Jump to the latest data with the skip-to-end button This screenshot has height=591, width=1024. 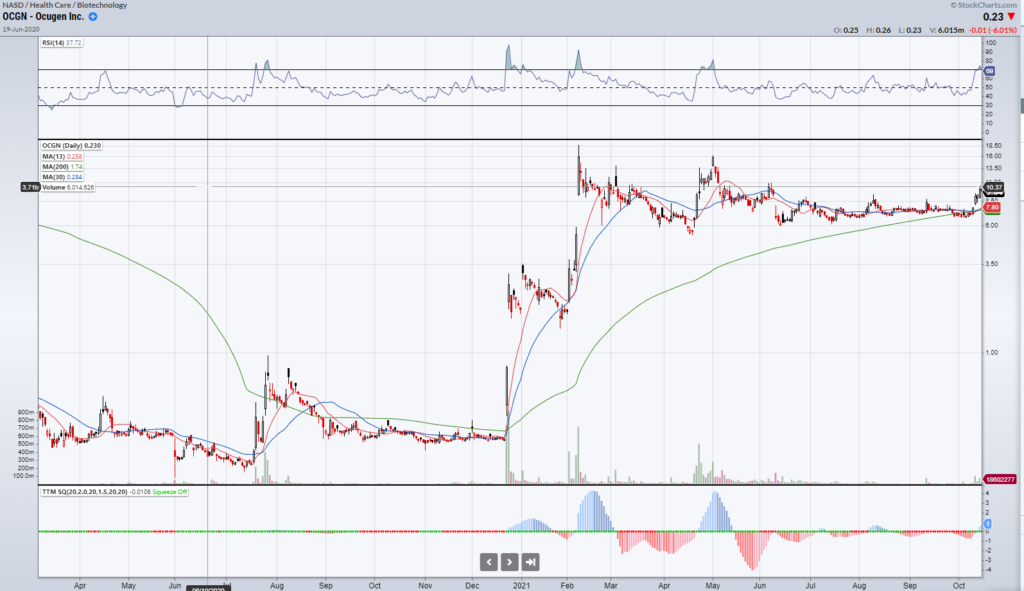(x=530, y=562)
